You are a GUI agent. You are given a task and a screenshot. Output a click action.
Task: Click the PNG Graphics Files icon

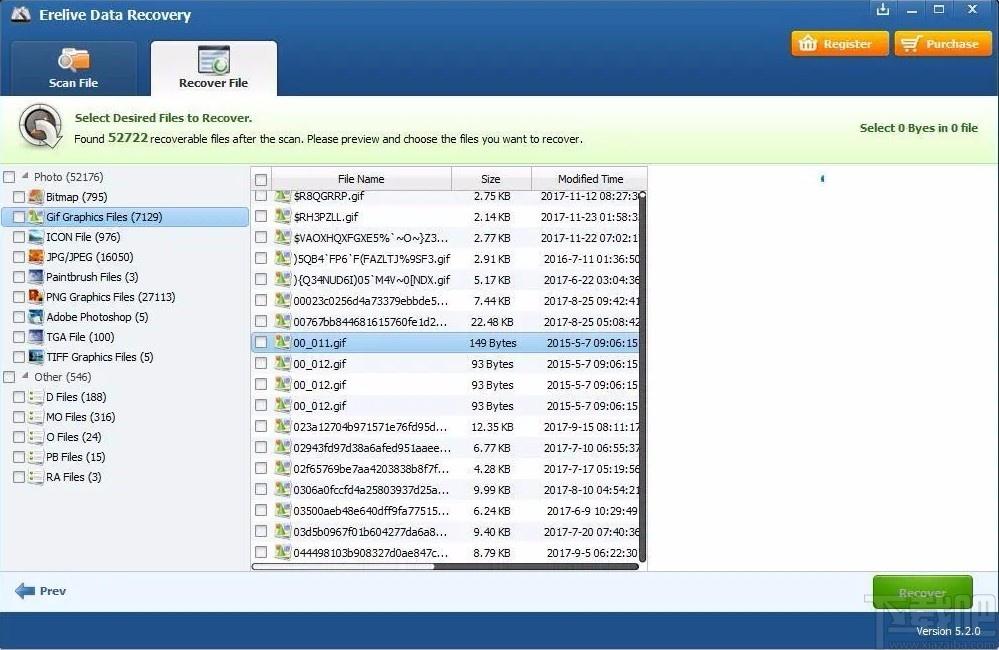(x=36, y=296)
